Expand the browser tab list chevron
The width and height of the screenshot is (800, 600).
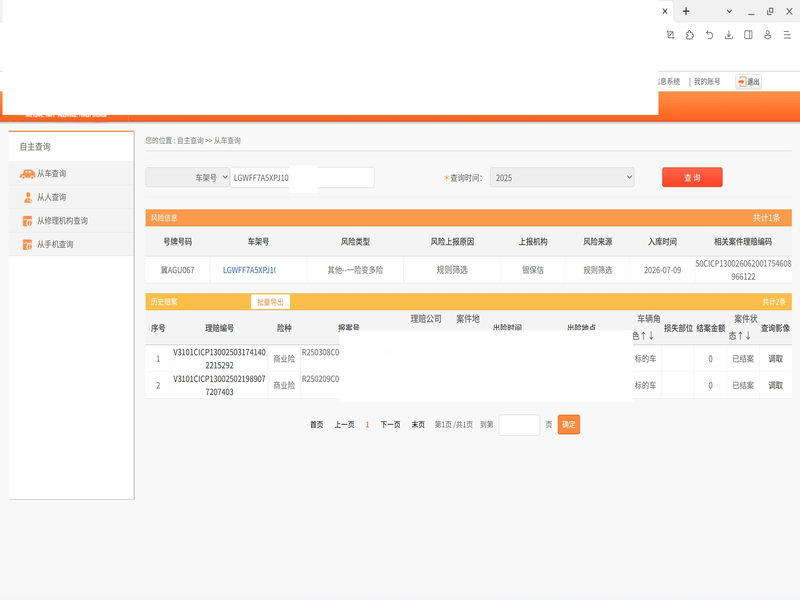pos(729,11)
